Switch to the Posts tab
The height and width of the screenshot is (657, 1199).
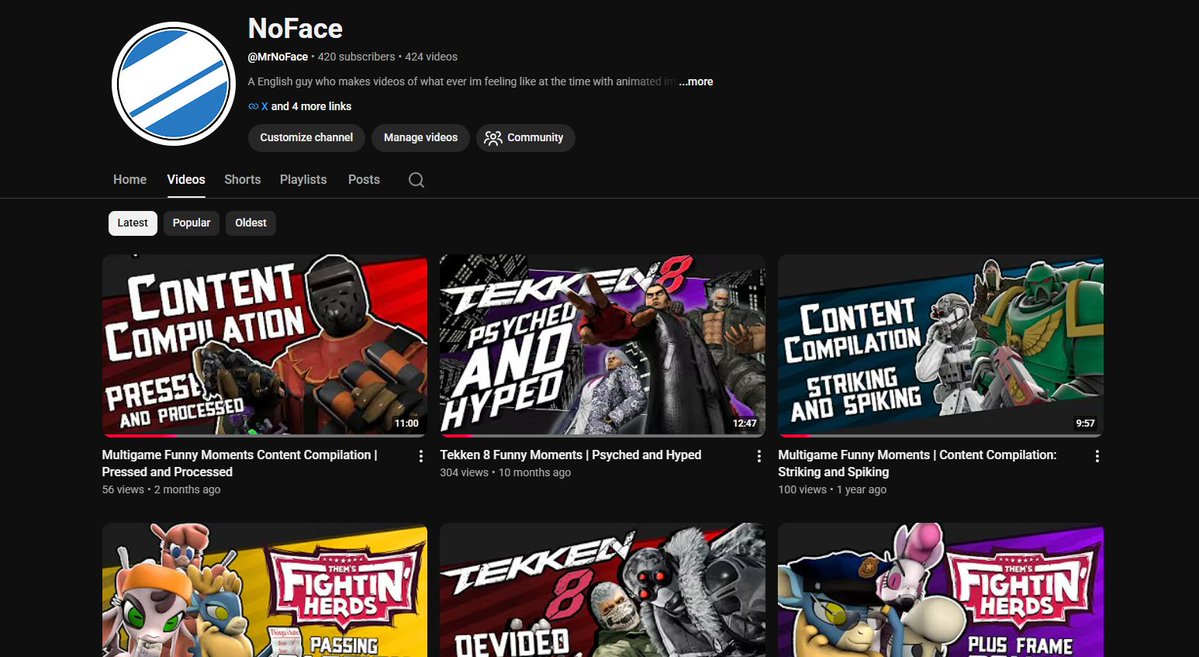click(364, 180)
